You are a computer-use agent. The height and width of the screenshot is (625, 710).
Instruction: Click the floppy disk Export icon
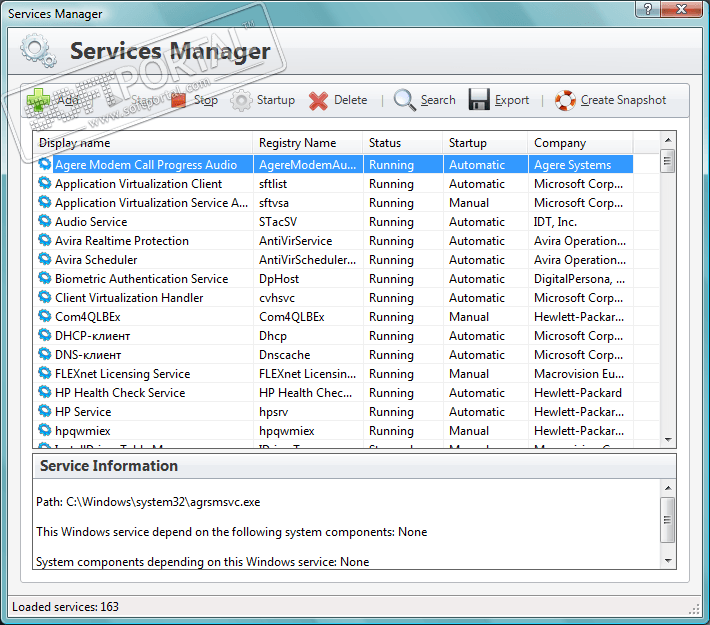(479, 100)
